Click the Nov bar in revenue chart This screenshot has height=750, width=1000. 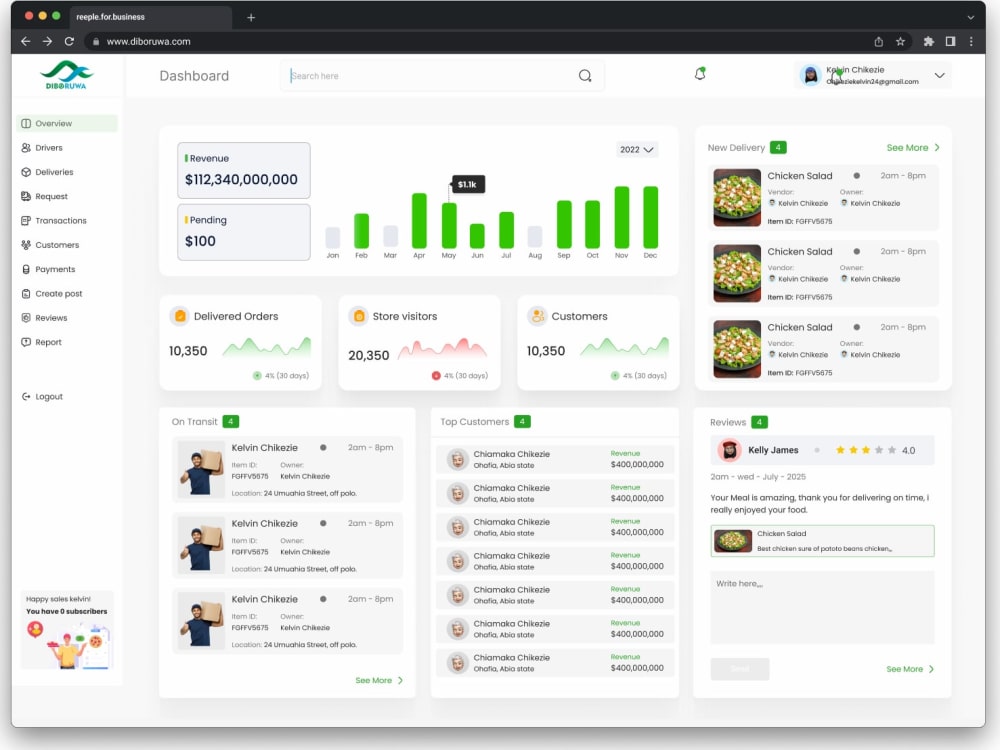tap(621, 217)
